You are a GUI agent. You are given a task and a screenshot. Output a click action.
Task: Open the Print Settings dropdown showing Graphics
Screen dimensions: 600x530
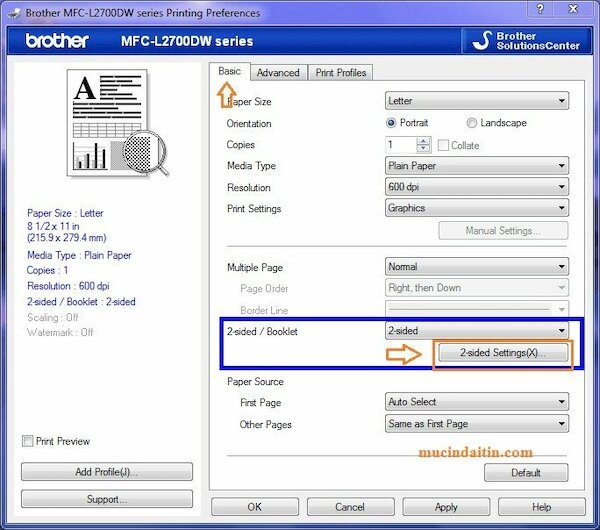[477, 208]
